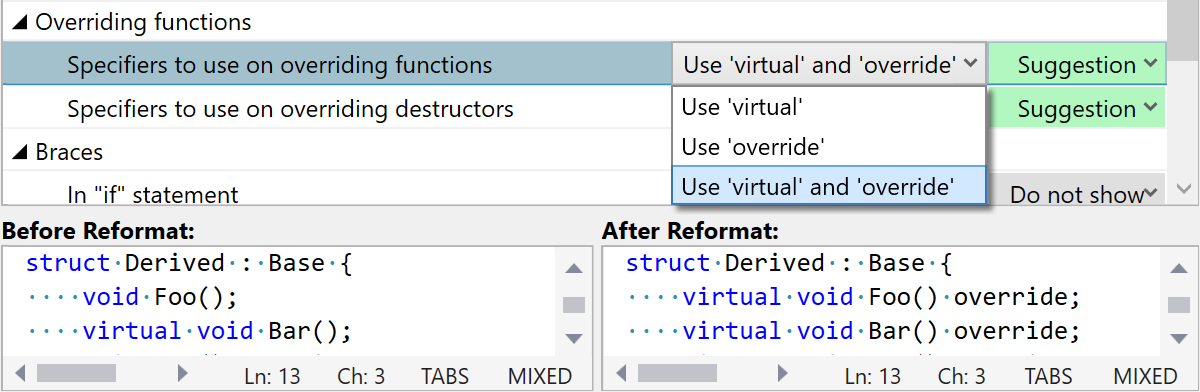
Task: Click After Reformat pane scroll-up arrow
Action: (x=1174, y=269)
